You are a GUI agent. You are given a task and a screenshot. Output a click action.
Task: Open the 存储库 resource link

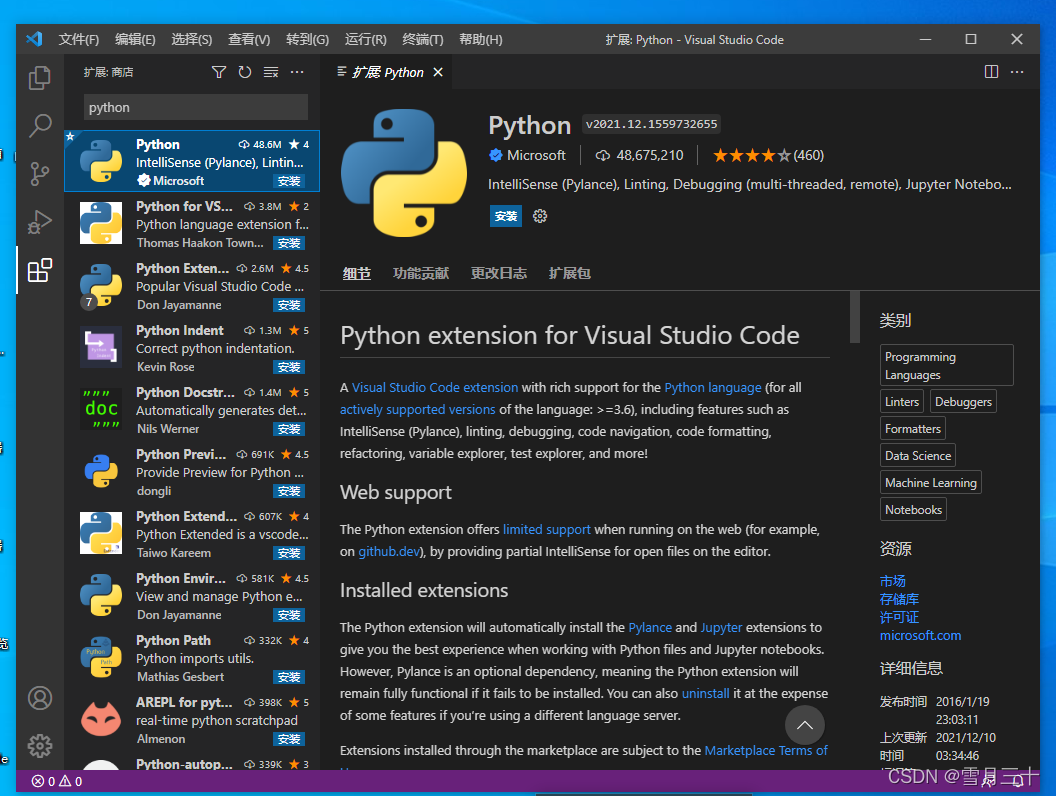point(899,599)
